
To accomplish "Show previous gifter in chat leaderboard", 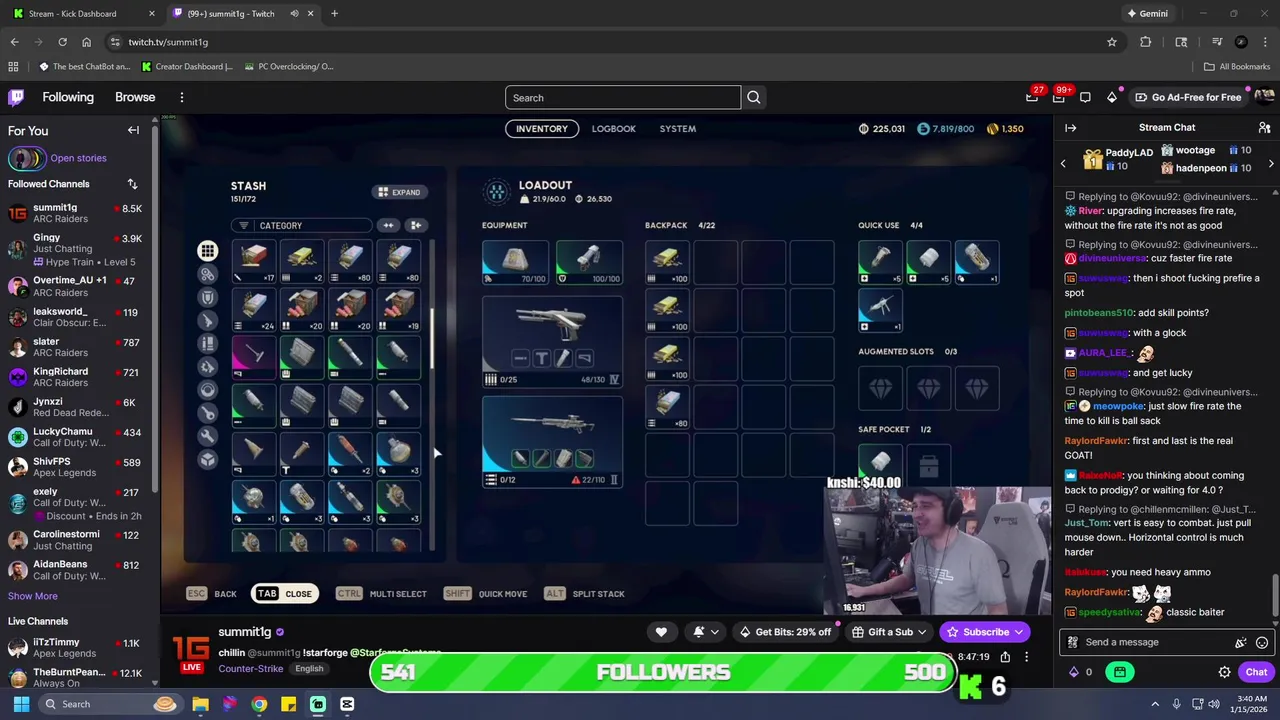I will [x=1063, y=163].
